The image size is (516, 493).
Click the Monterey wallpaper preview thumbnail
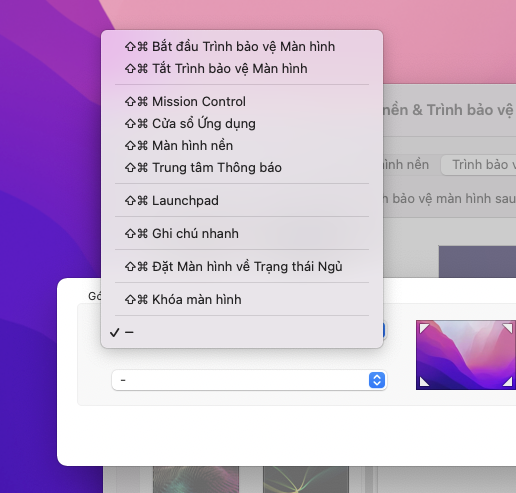pyautogui.click(x=466, y=355)
